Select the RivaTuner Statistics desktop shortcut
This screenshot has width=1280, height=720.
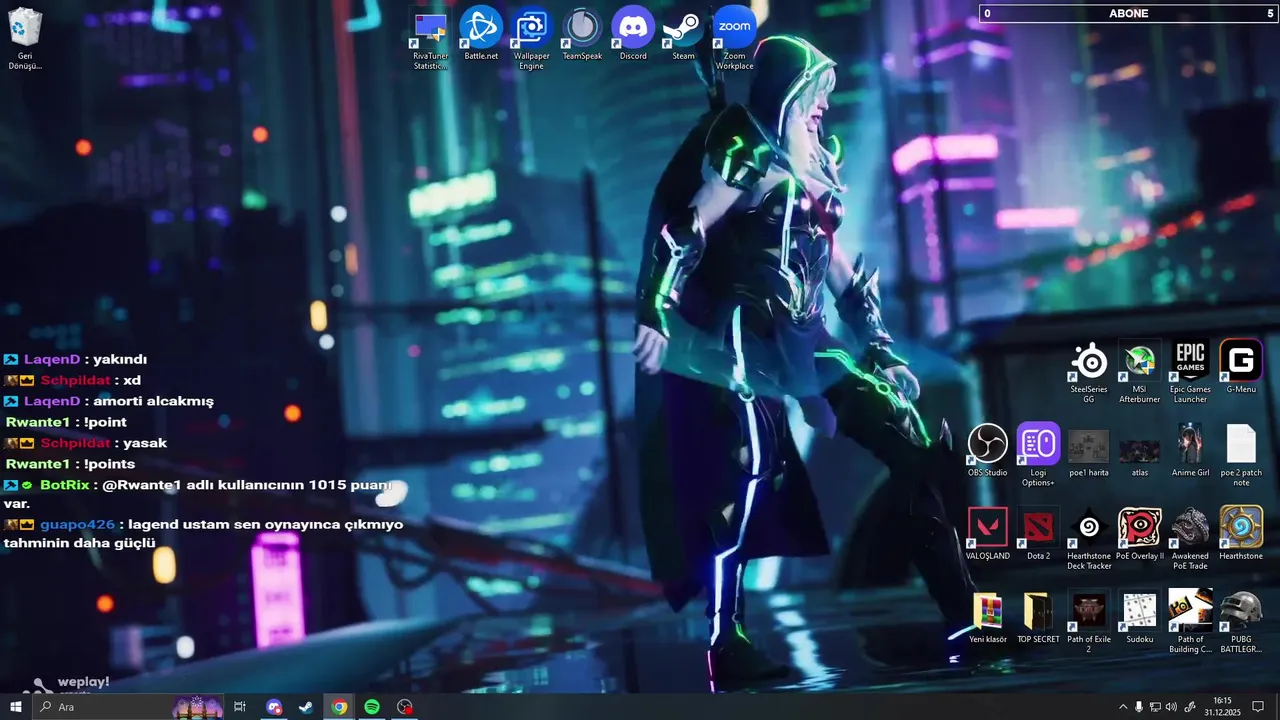[431, 38]
